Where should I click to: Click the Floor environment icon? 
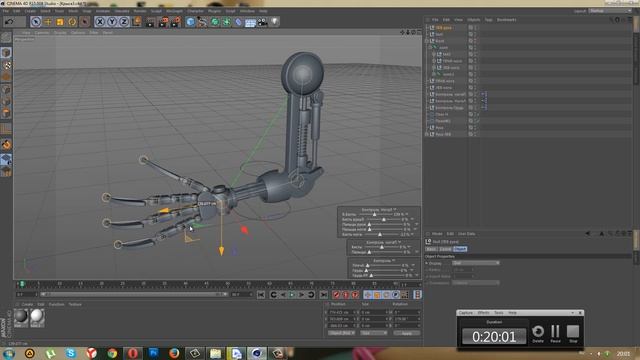[250, 22]
